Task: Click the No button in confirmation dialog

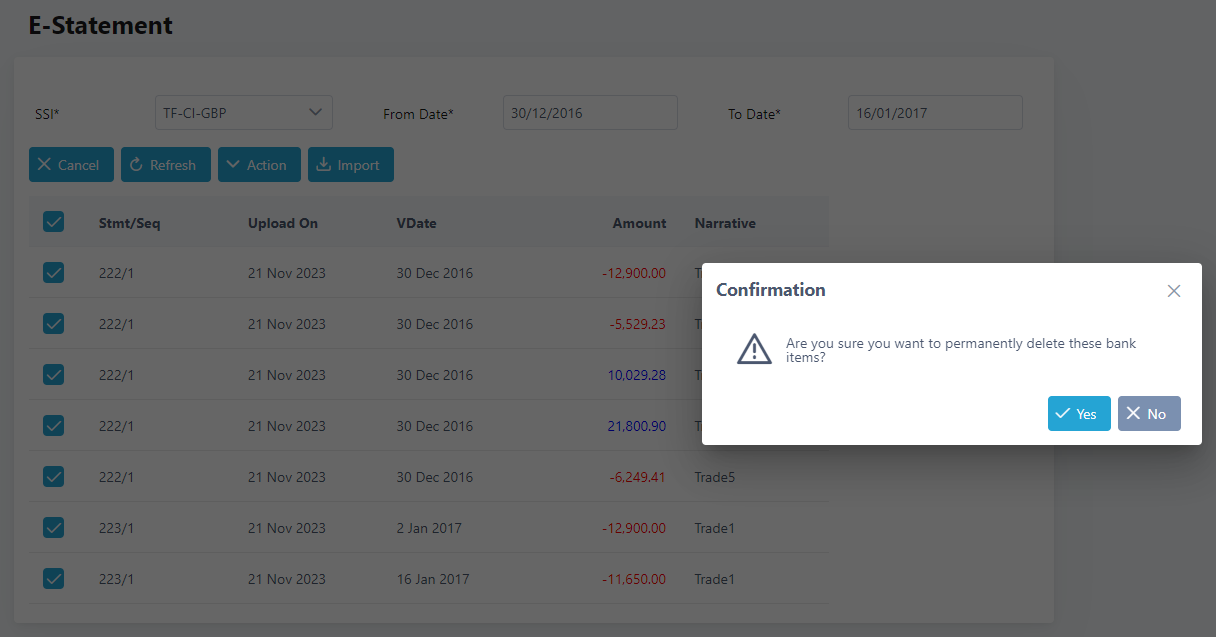Action: [x=1148, y=414]
